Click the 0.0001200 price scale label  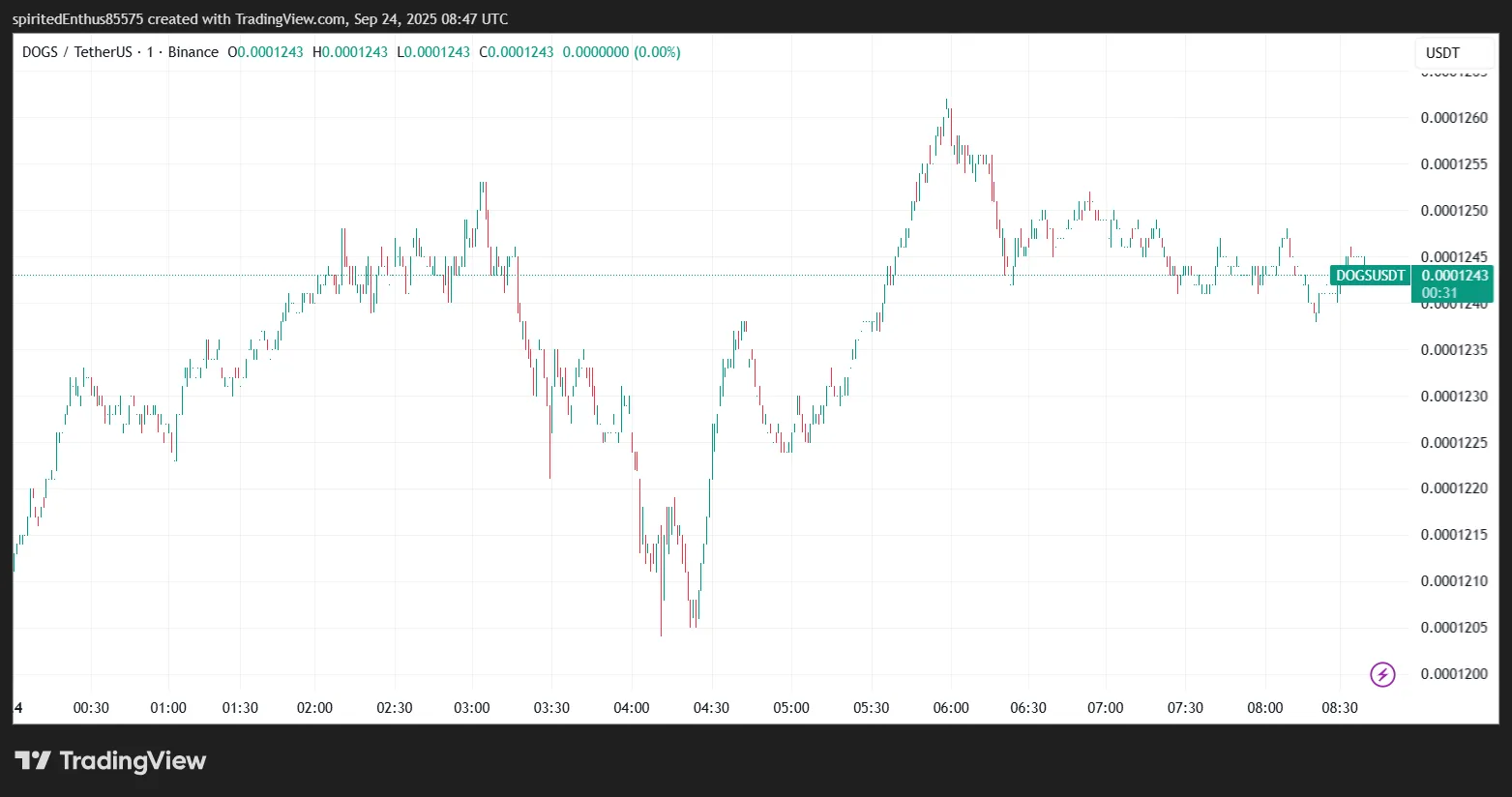coord(1453,674)
